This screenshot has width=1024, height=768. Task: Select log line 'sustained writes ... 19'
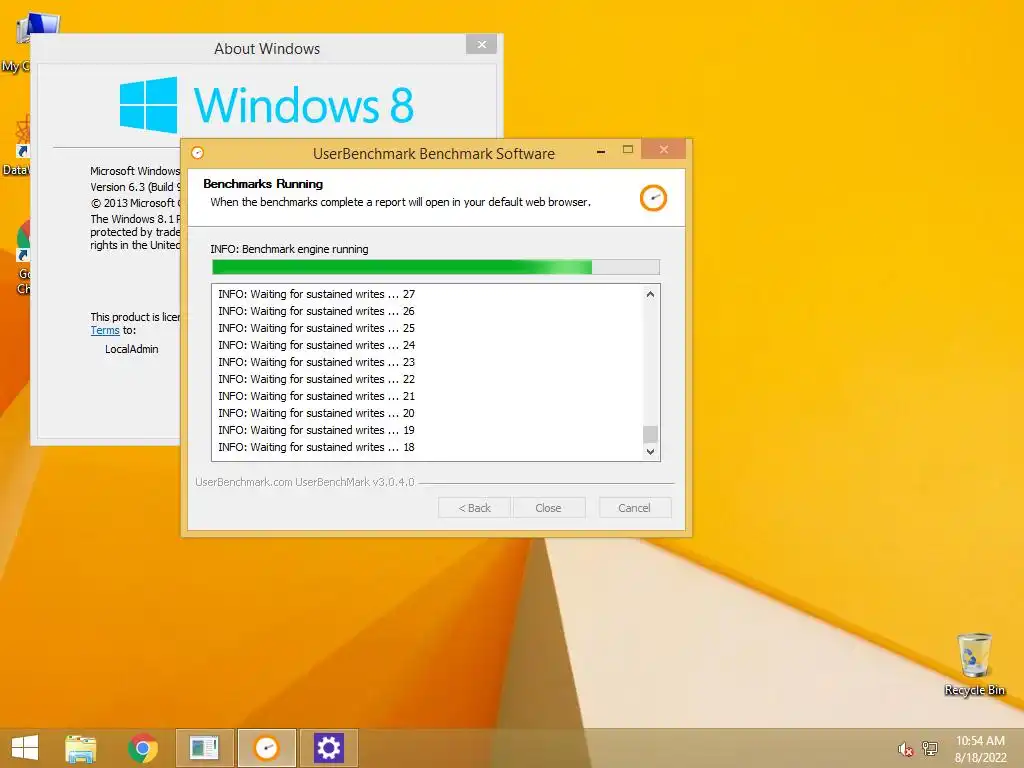[x=317, y=430]
